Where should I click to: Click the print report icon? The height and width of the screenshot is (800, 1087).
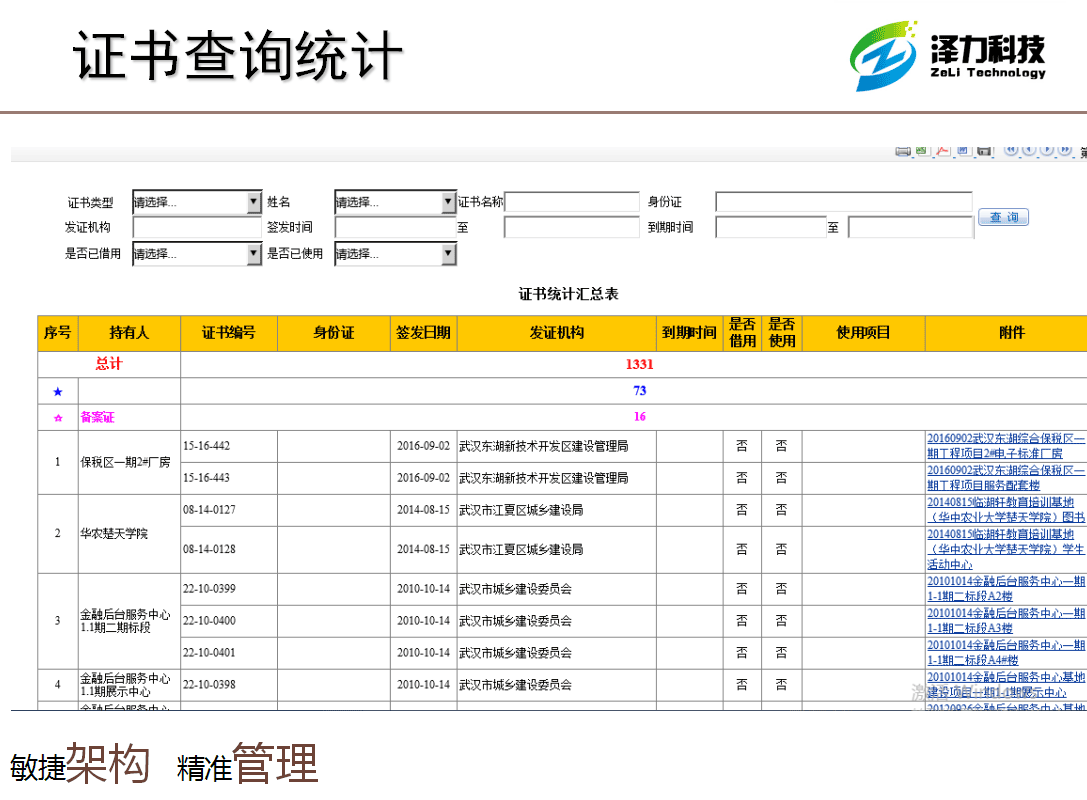point(903,151)
